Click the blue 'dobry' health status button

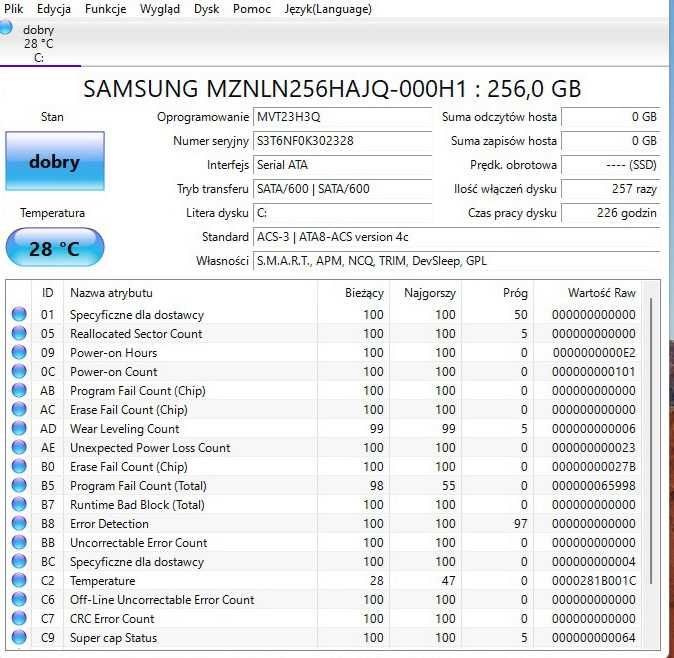pyautogui.click(x=55, y=161)
